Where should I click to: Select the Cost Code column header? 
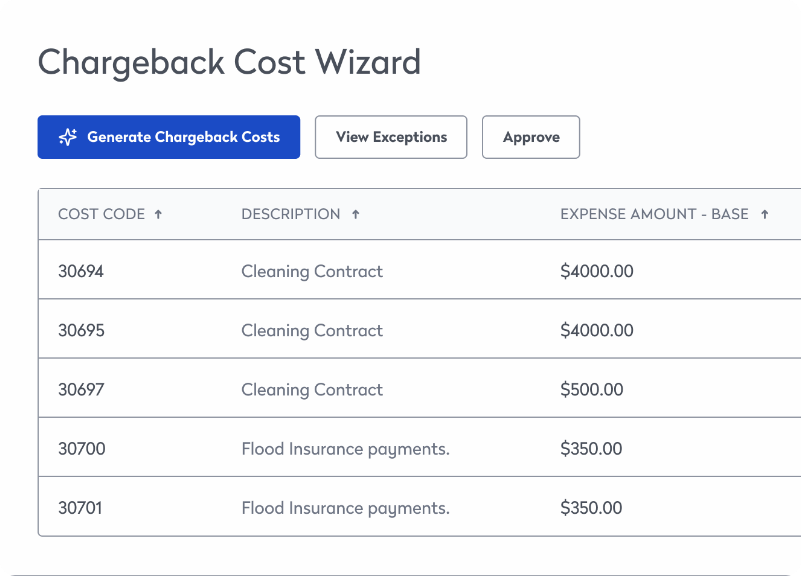tap(101, 214)
